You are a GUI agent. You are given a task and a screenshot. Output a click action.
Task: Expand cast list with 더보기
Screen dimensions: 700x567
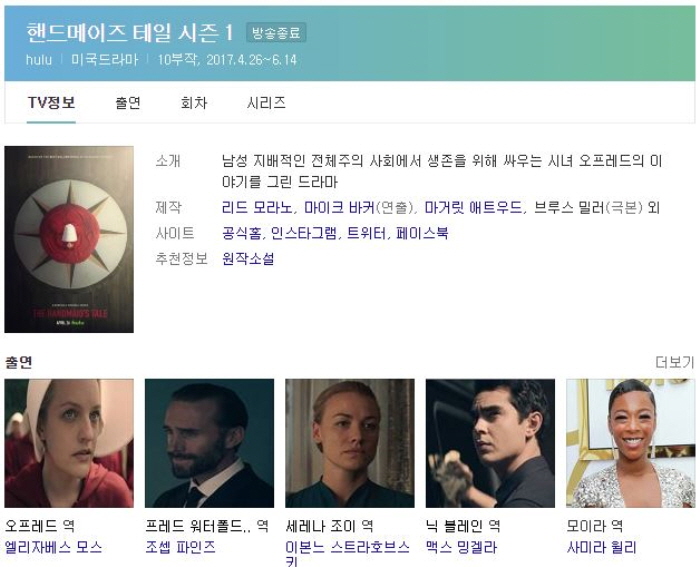pos(675,362)
